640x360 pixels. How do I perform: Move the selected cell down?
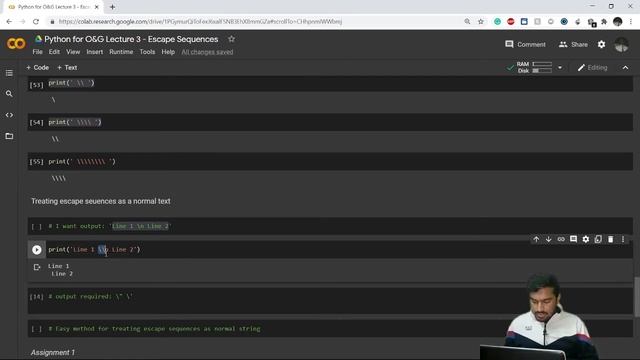click(549, 239)
